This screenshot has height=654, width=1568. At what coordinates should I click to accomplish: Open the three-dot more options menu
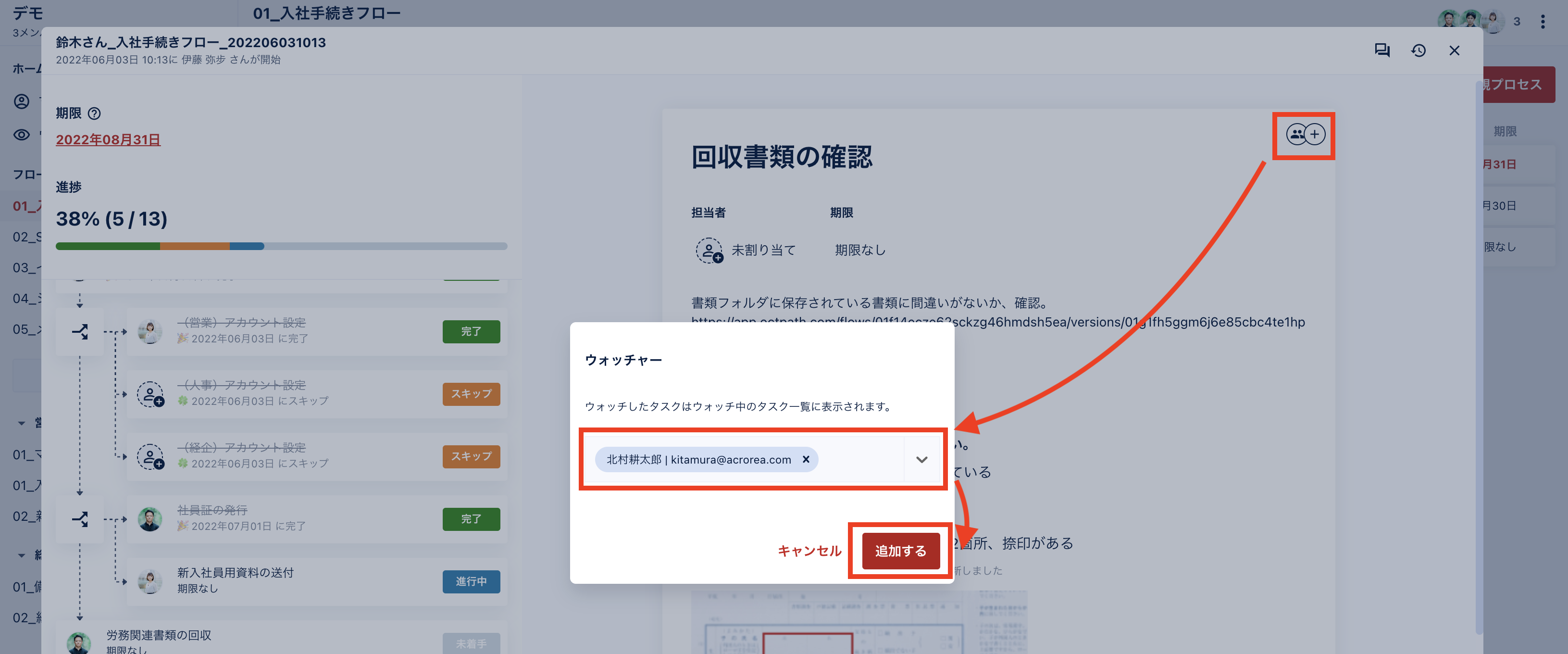(1543, 22)
